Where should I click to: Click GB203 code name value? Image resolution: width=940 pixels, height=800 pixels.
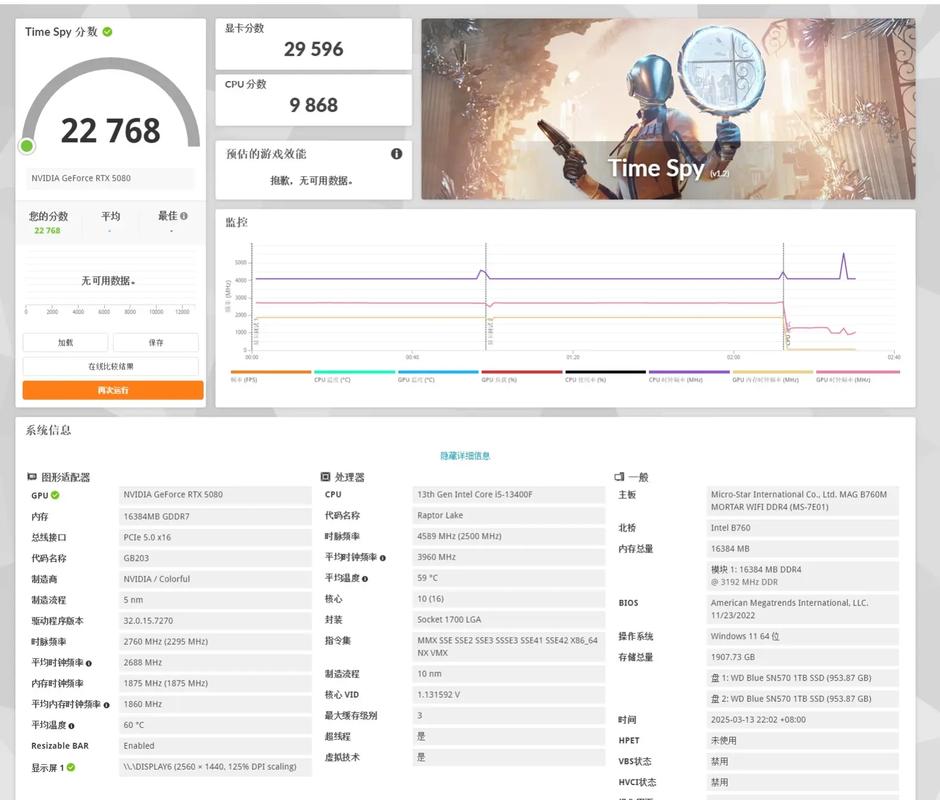215,558
